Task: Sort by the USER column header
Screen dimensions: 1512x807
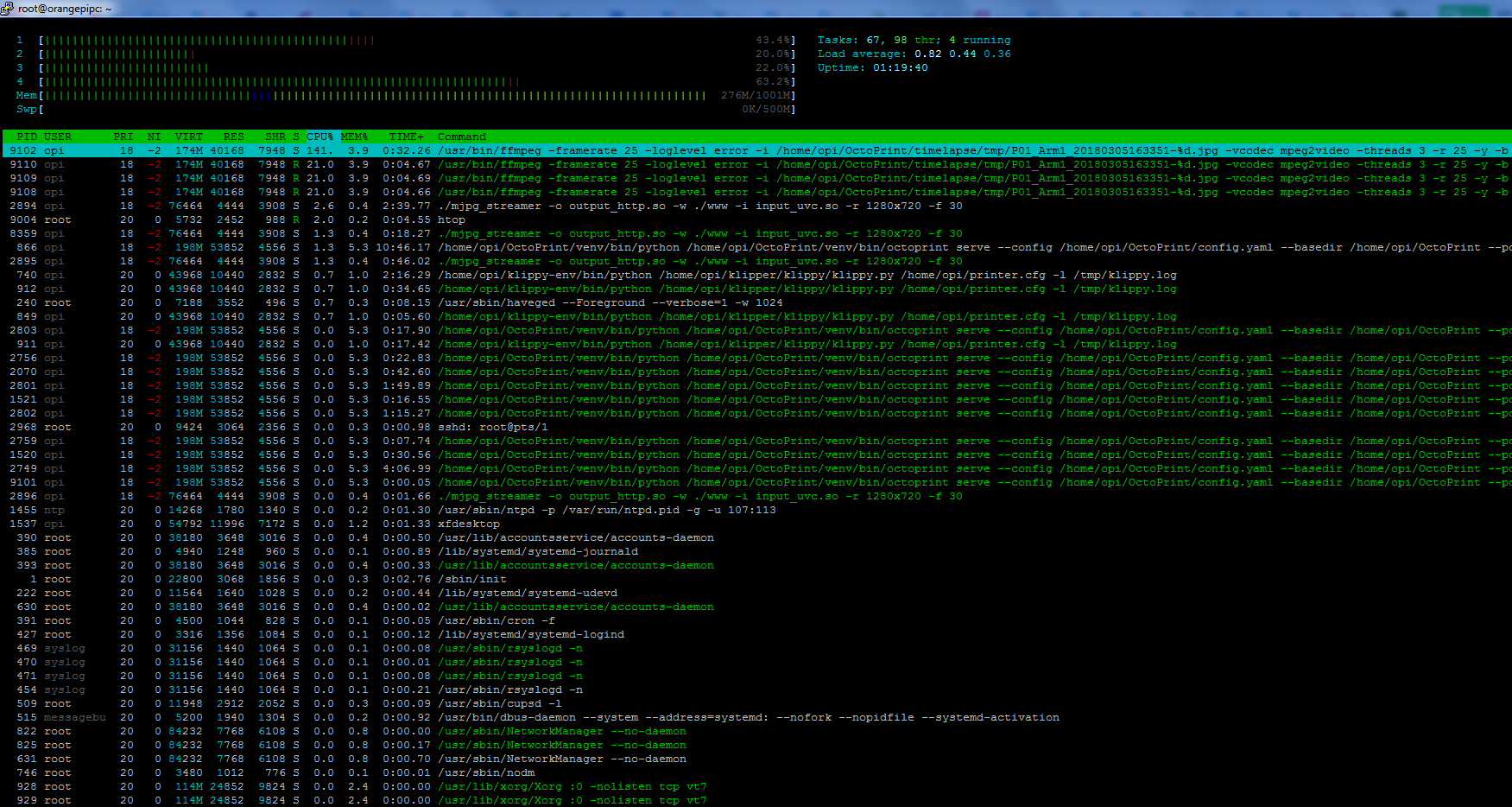Action: [58, 137]
